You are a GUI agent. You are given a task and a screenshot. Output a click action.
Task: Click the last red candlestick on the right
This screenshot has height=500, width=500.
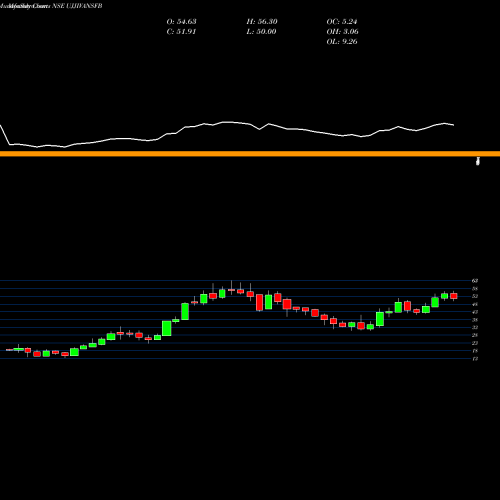(454, 296)
